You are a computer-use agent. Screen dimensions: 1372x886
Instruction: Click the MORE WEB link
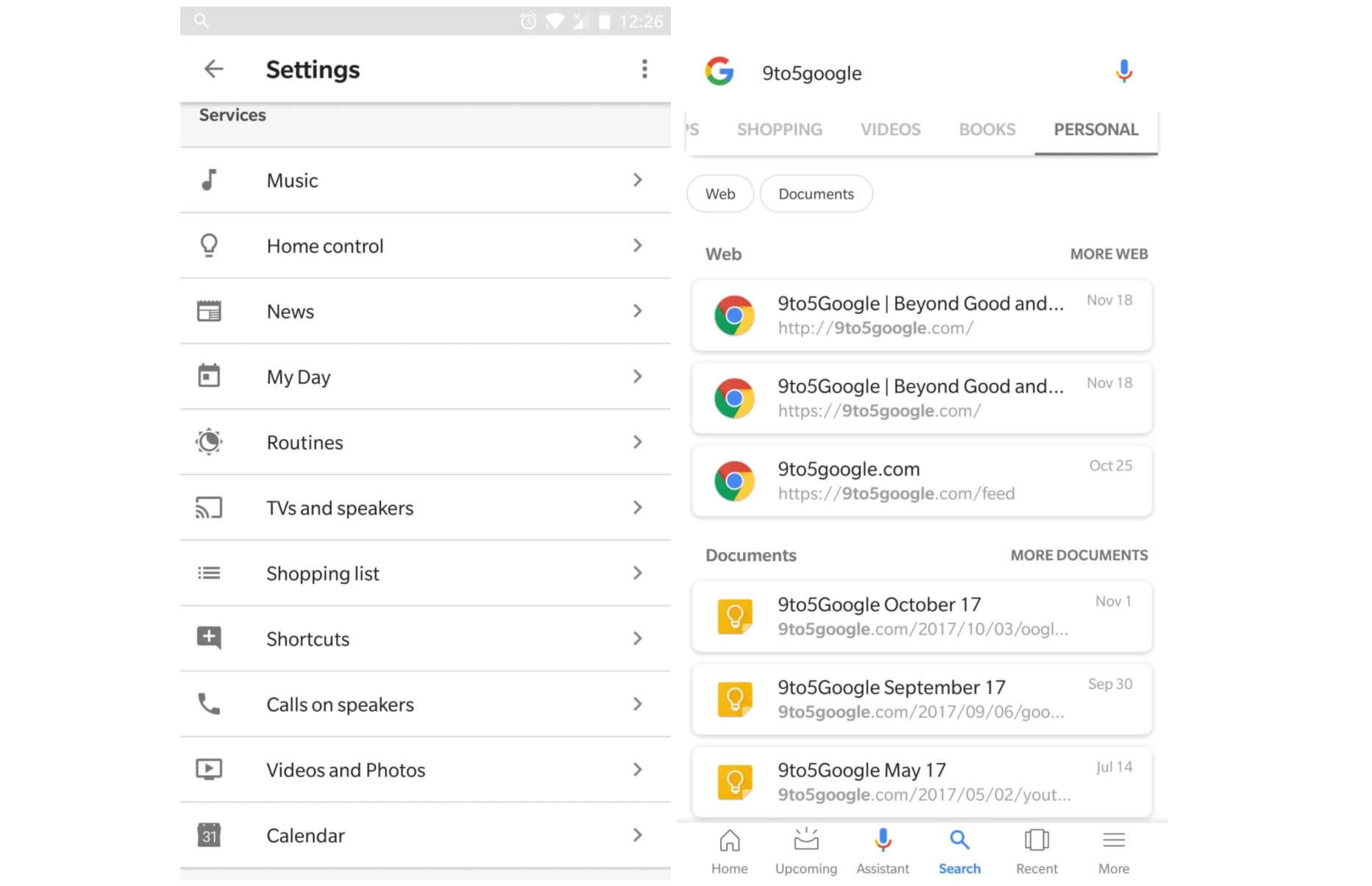(1109, 254)
